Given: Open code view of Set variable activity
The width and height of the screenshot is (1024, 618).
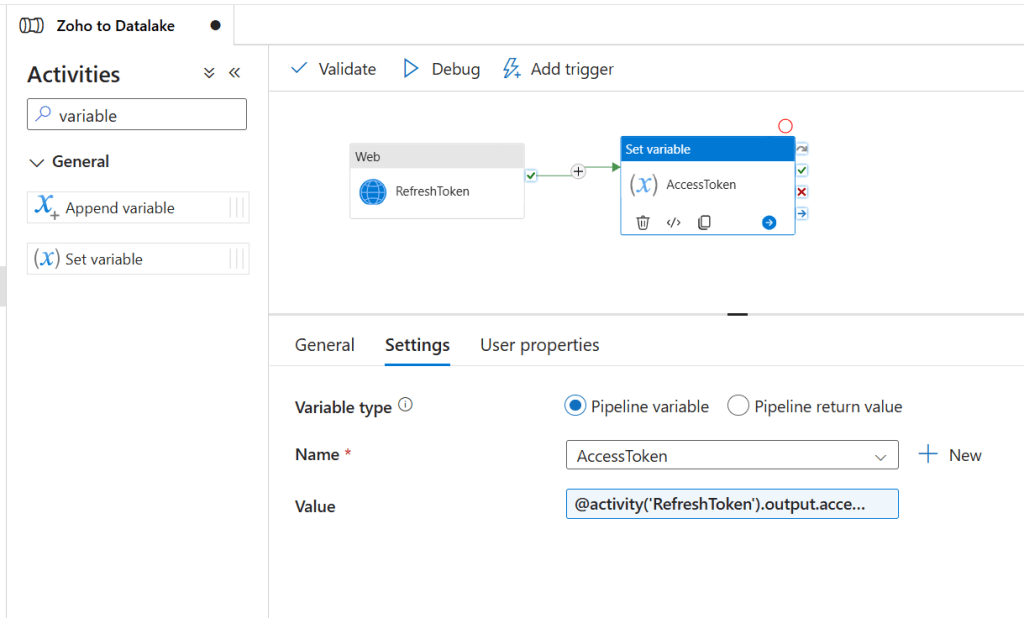Looking at the screenshot, I should tap(673, 222).
